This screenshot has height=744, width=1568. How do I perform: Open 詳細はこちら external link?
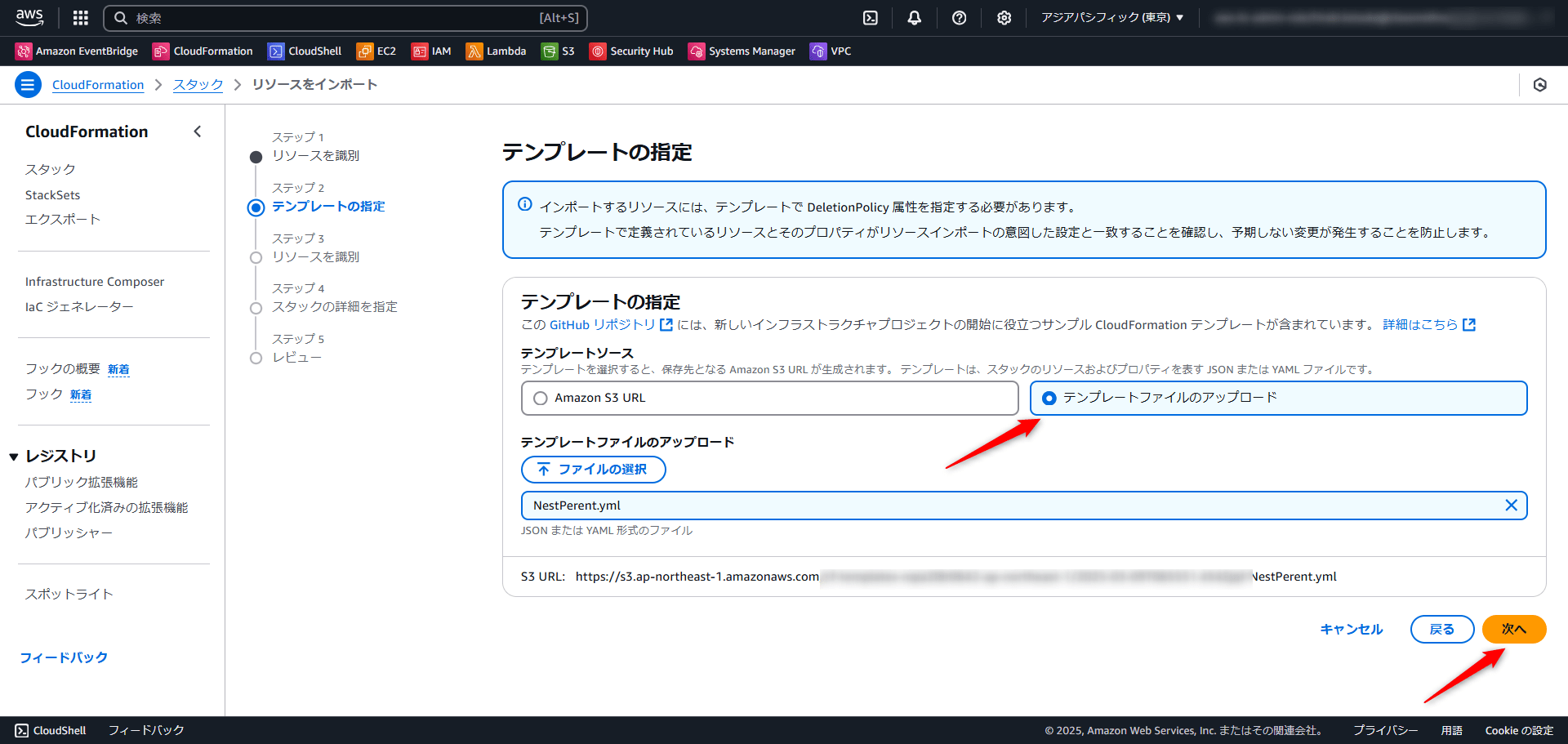(1429, 325)
